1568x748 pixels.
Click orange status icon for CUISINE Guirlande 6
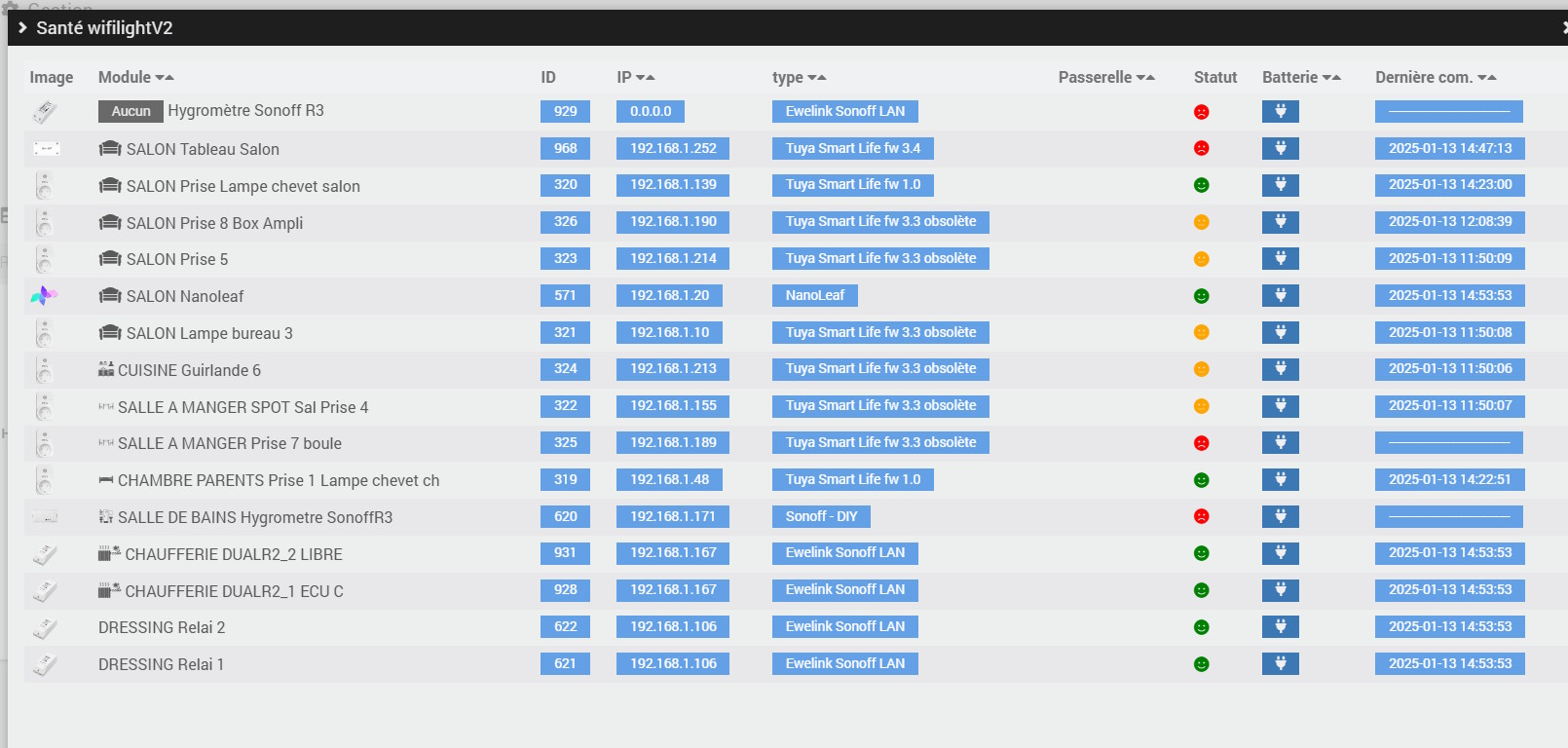coord(1201,369)
